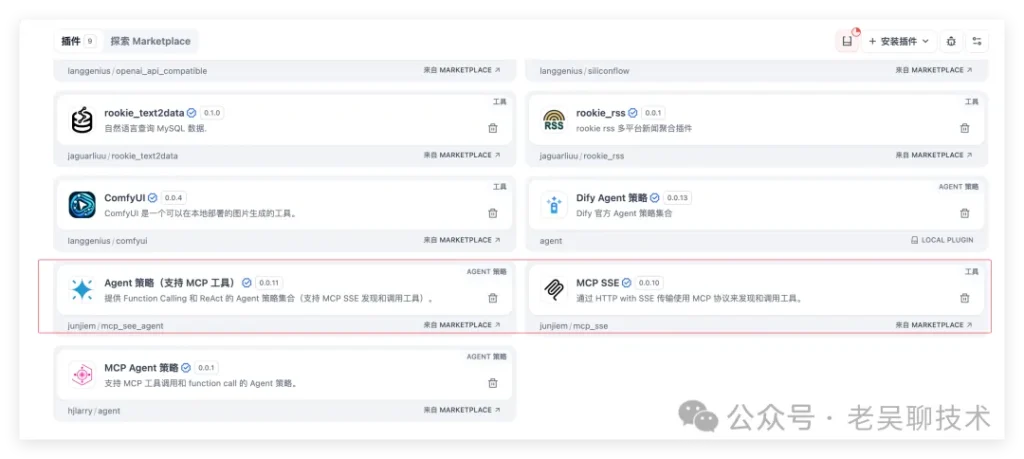Open 来自 MARKETPLACE link under rookie_text2data
Viewport: 1024px width, 459px height.
click(462, 155)
